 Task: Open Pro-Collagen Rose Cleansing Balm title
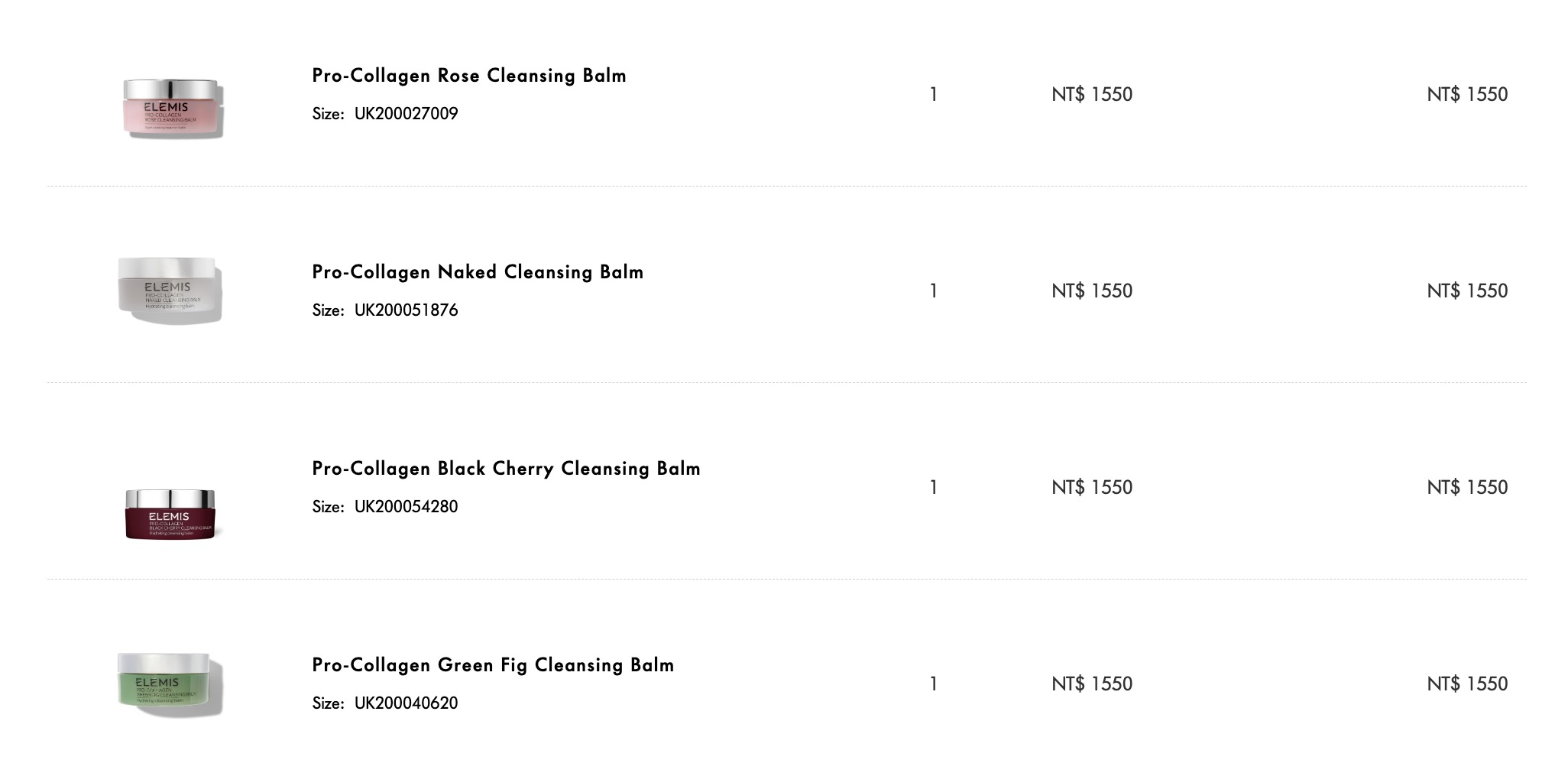click(x=468, y=76)
